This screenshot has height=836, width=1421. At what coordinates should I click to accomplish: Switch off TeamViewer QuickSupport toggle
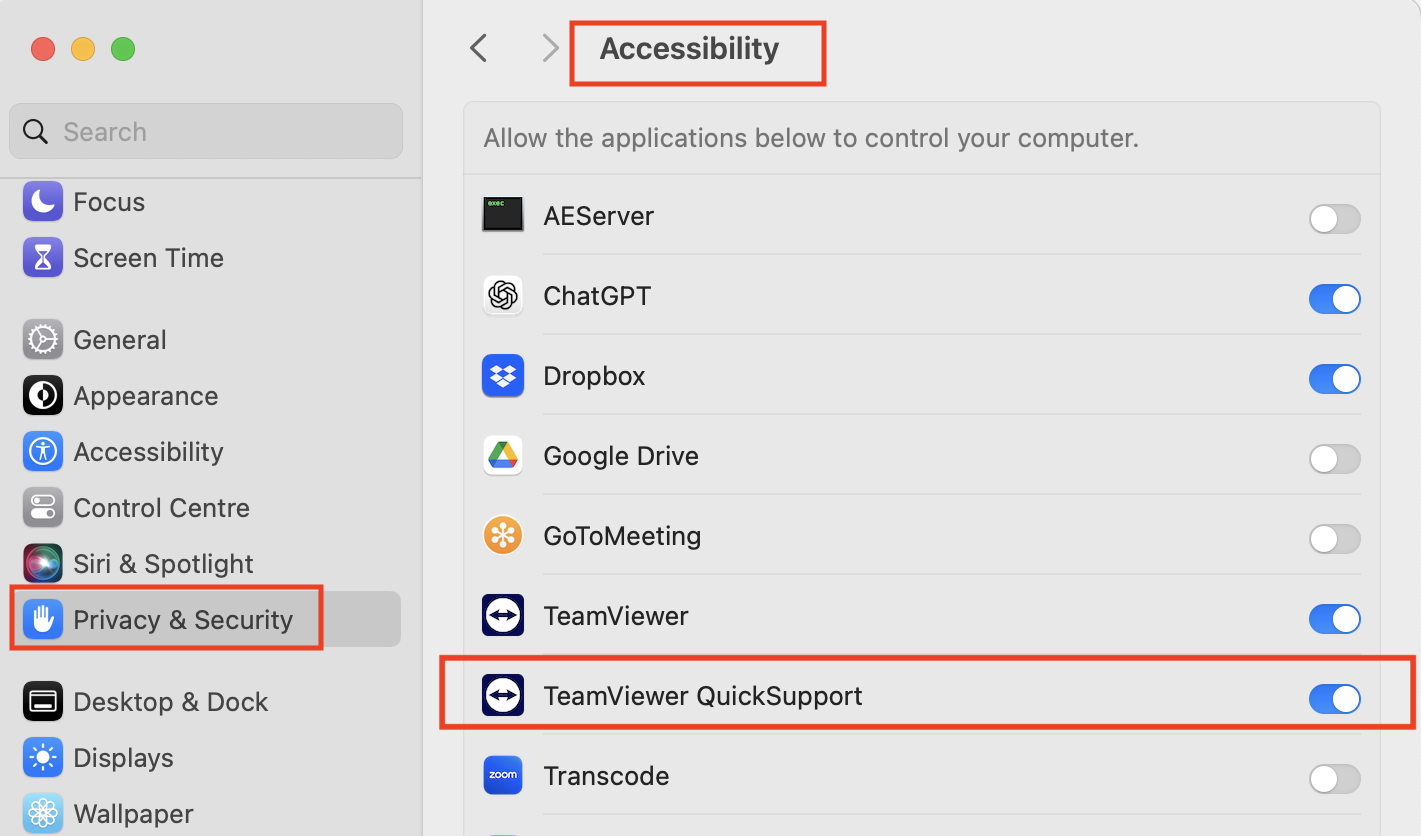1334,699
